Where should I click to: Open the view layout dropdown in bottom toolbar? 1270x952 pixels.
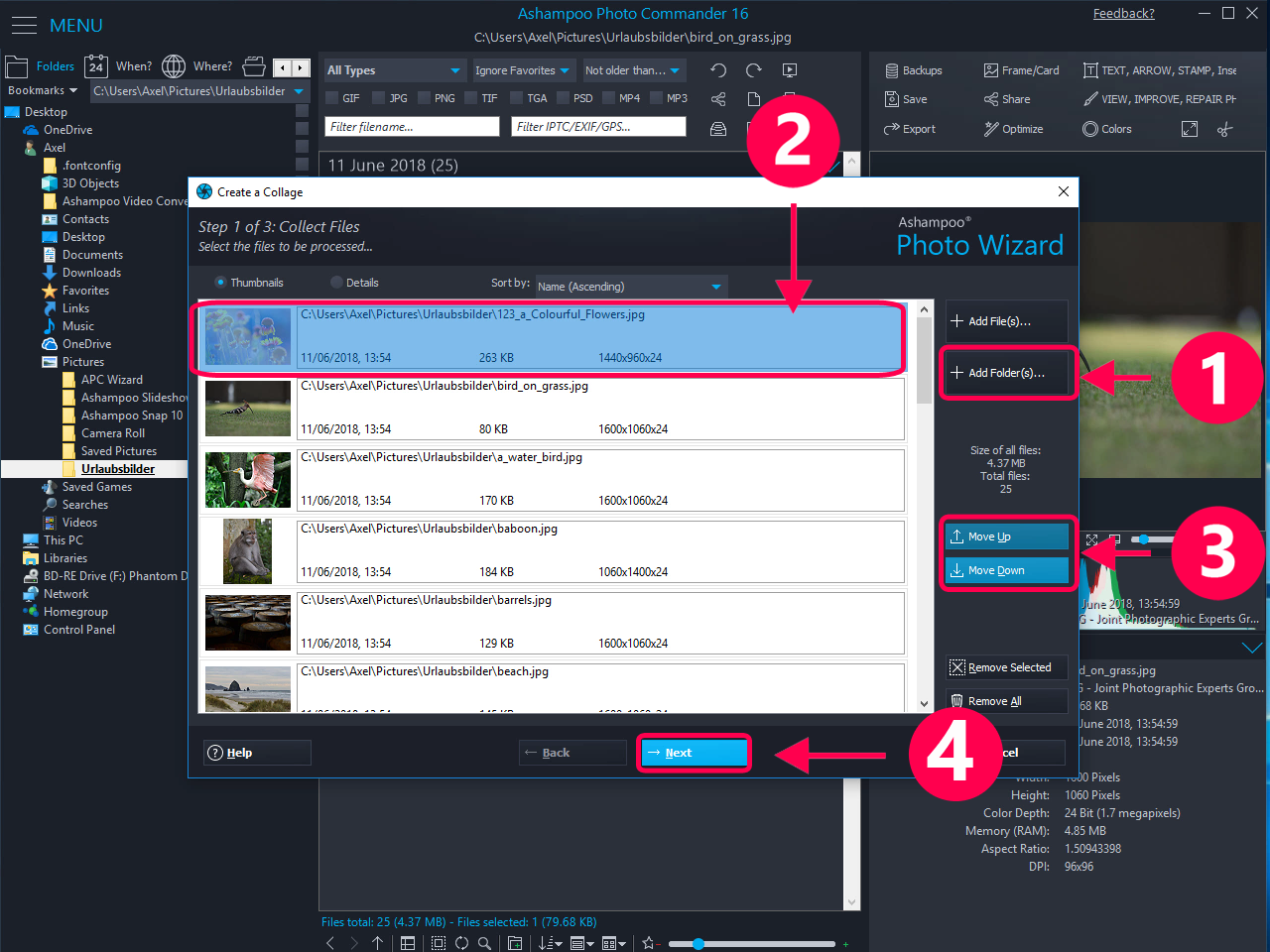[583, 943]
